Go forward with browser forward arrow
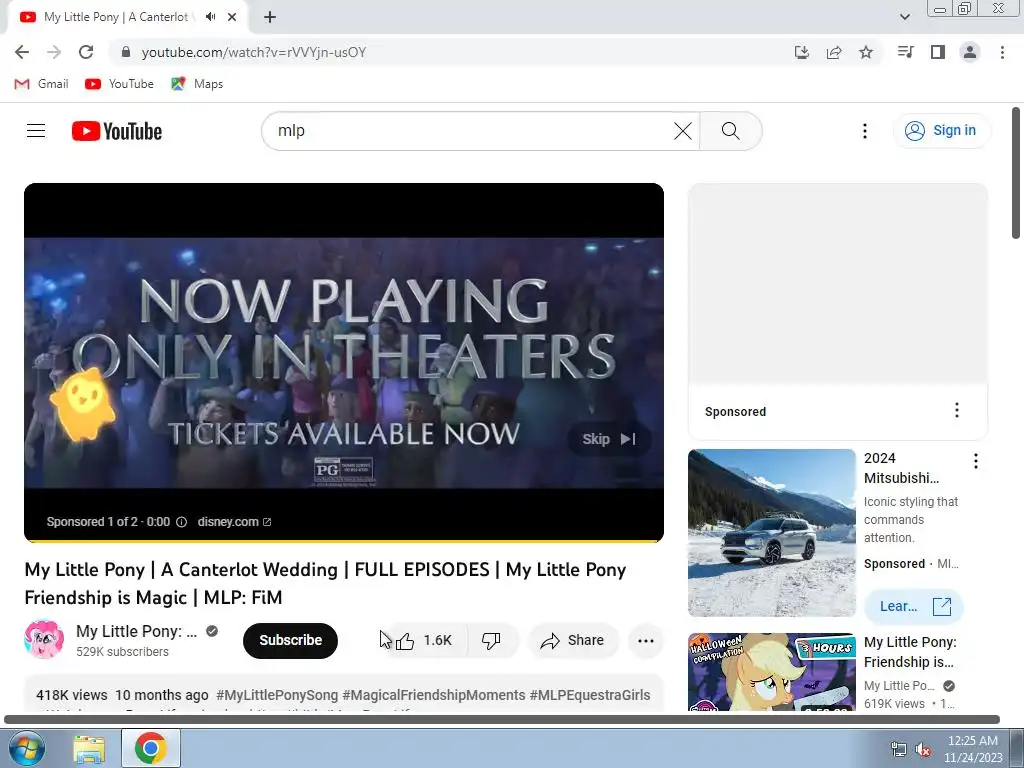The height and width of the screenshot is (768, 1024). pyautogui.click(x=54, y=52)
